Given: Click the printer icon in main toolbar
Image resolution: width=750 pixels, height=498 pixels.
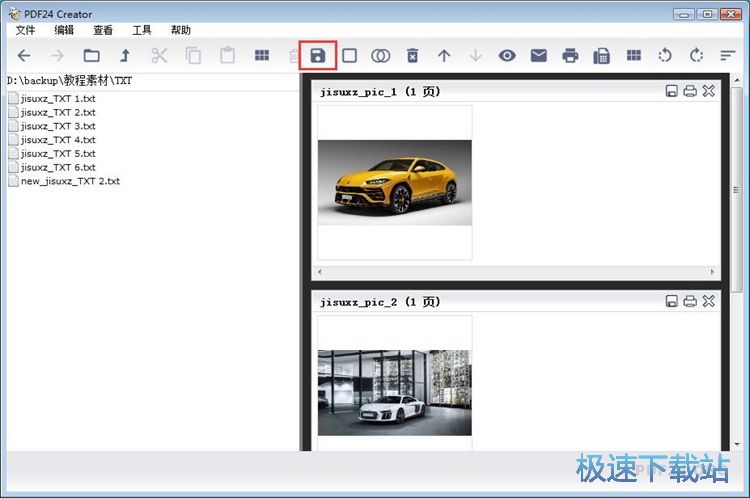Looking at the screenshot, I should point(570,56).
